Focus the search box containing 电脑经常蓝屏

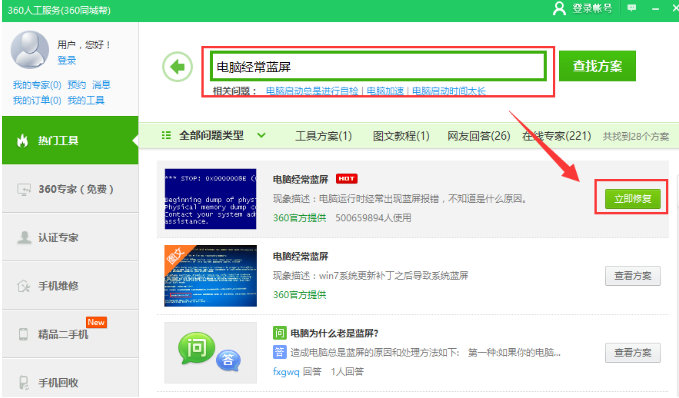(378, 66)
